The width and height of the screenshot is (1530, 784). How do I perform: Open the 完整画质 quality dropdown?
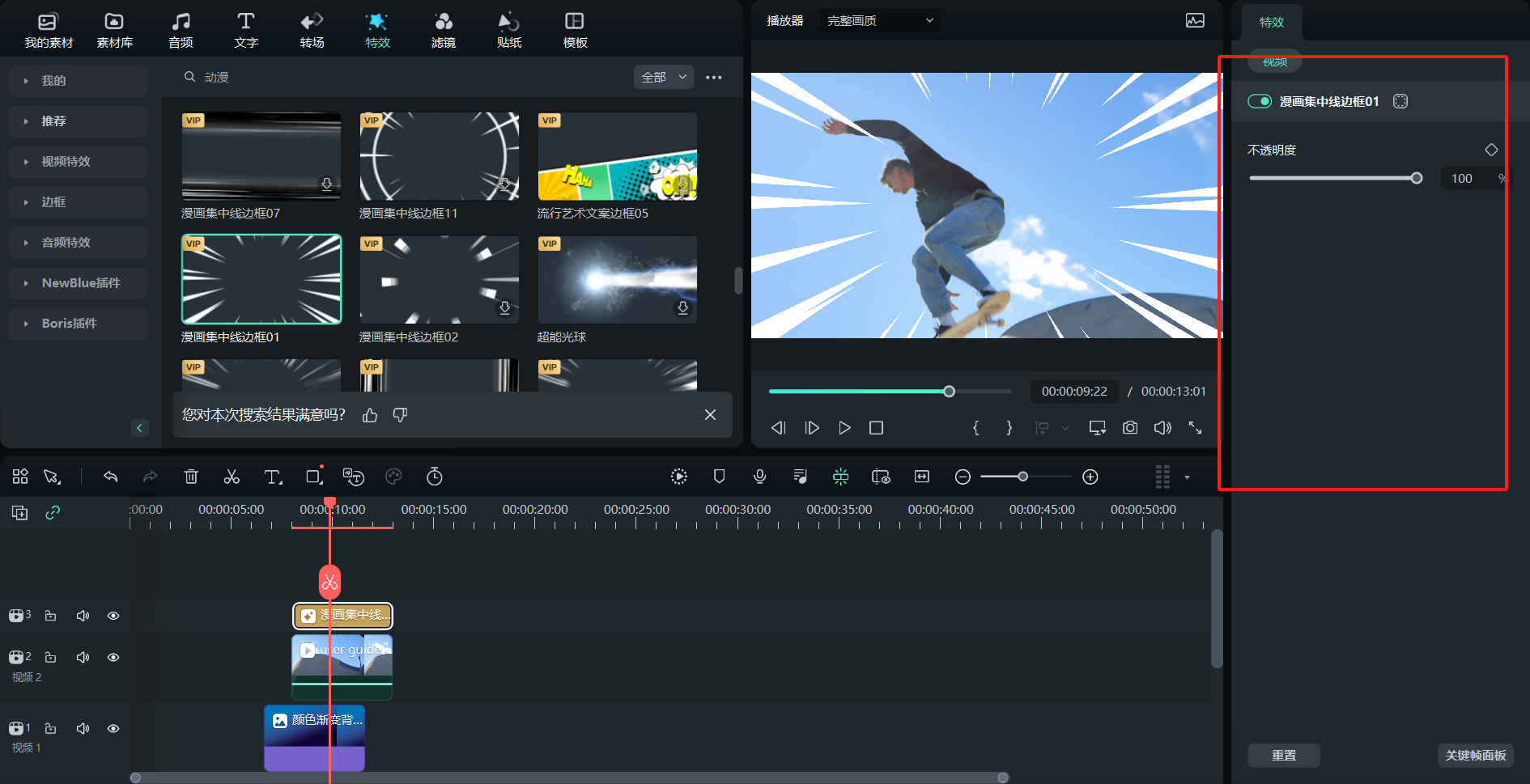[880, 20]
